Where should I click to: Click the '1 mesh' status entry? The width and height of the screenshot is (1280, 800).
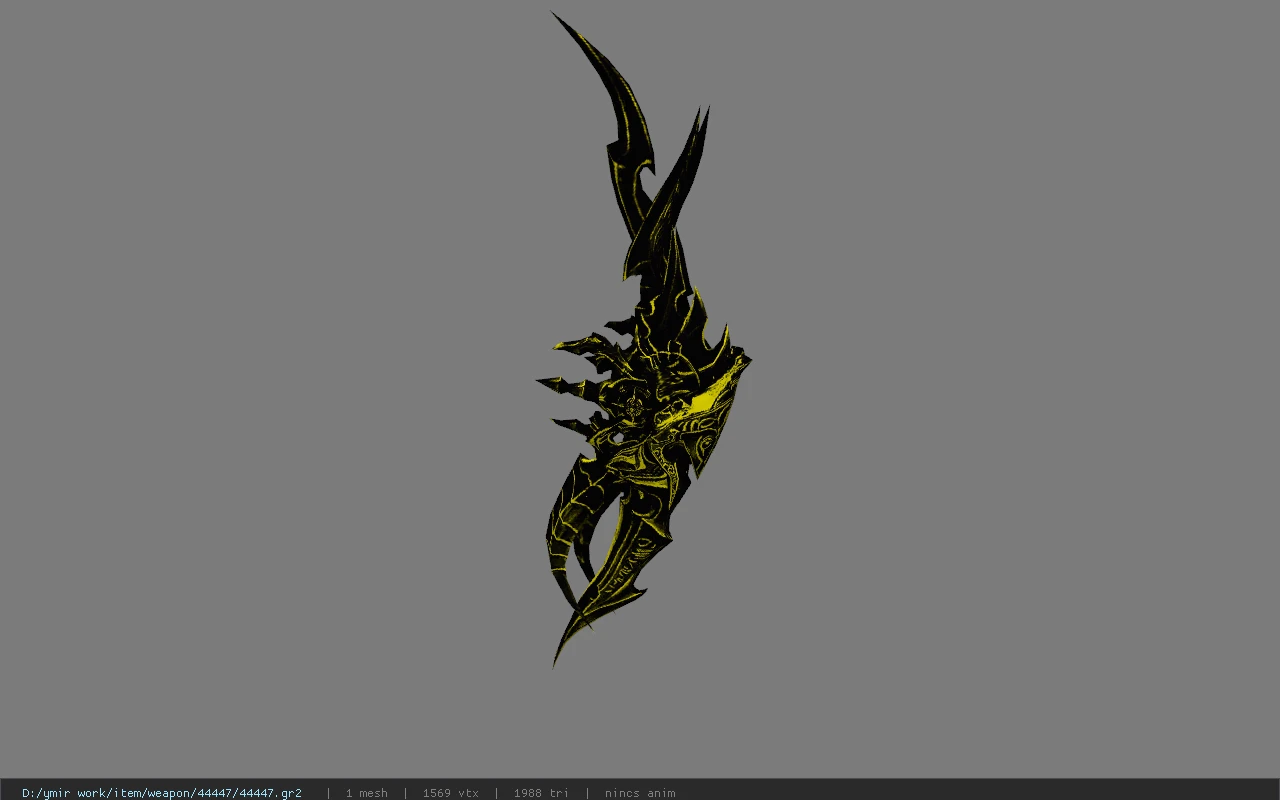coord(367,793)
